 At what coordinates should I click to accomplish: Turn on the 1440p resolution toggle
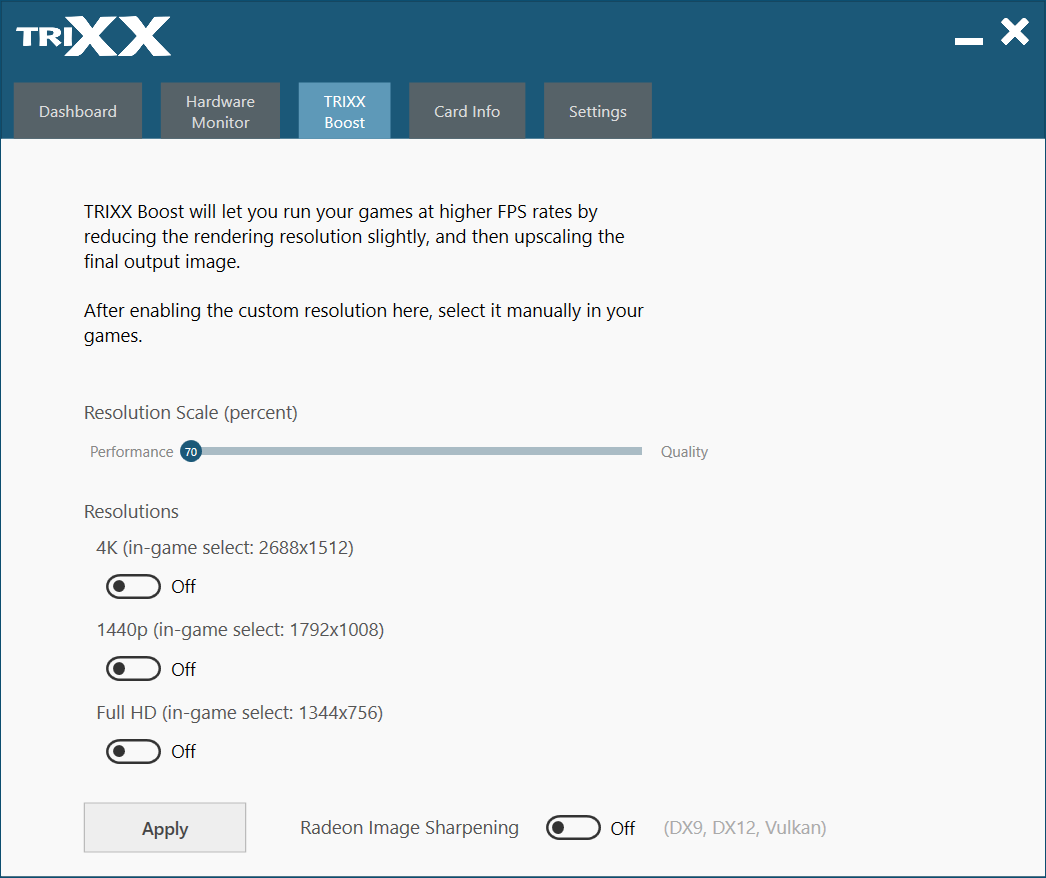133,669
